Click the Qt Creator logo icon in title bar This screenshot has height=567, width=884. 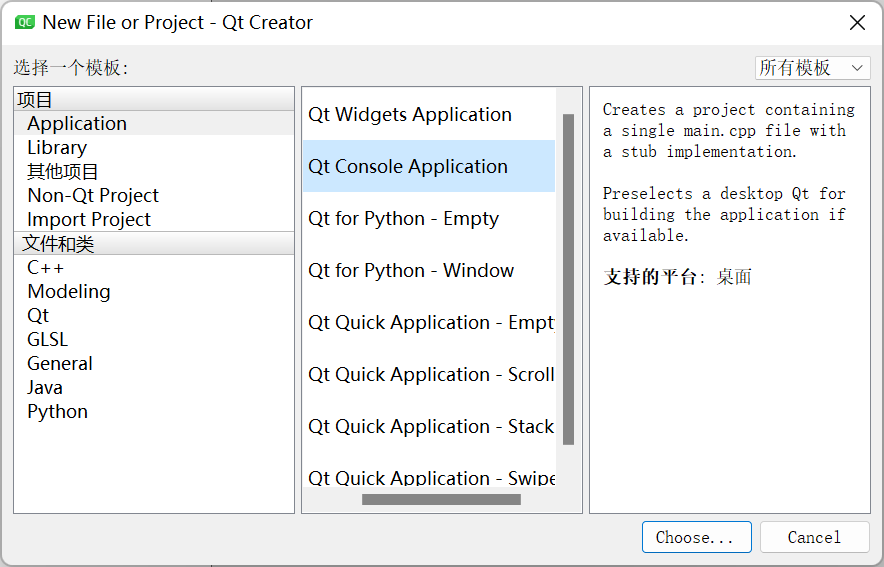(25, 23)
